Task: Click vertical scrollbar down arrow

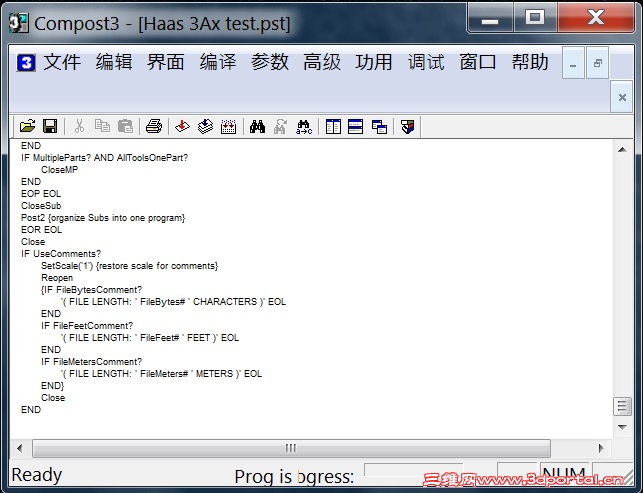Action: coord(622,427)
